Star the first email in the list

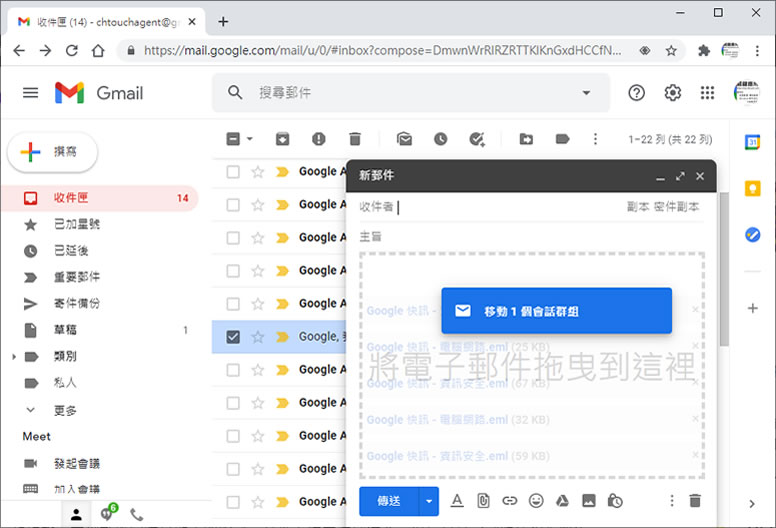click(x=258, y=172)
